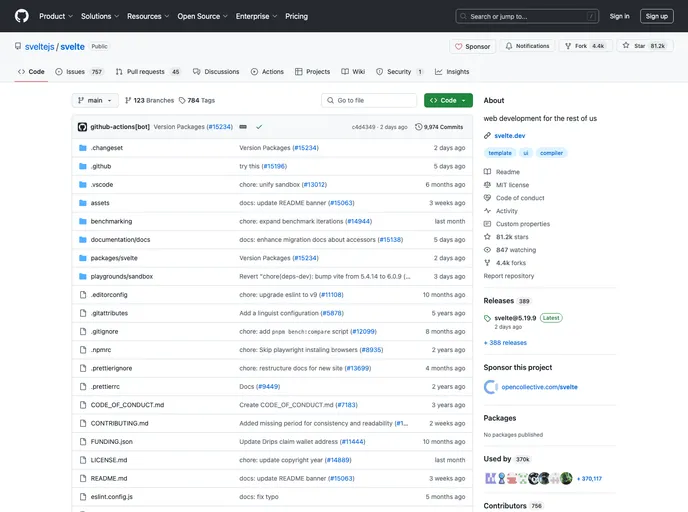Screen dimensions: 688x512
Task: Click the Readme book icon
Action: pyautogui.click(x=487, y=172)
